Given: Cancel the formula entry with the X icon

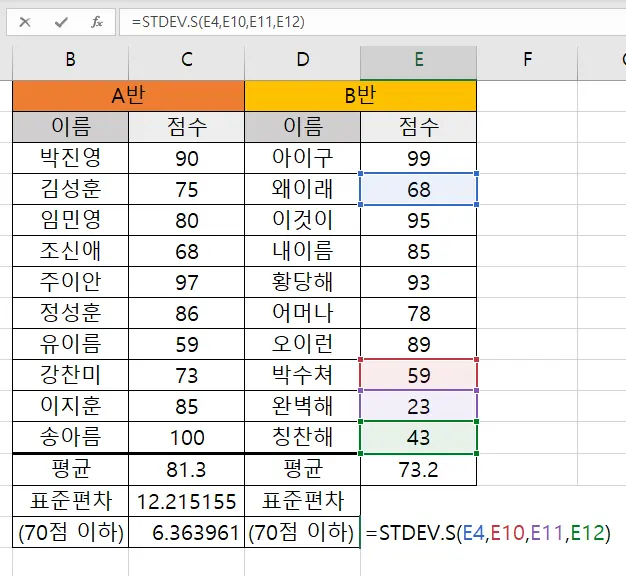Looking at the screenshot, I should coord(25,22).
